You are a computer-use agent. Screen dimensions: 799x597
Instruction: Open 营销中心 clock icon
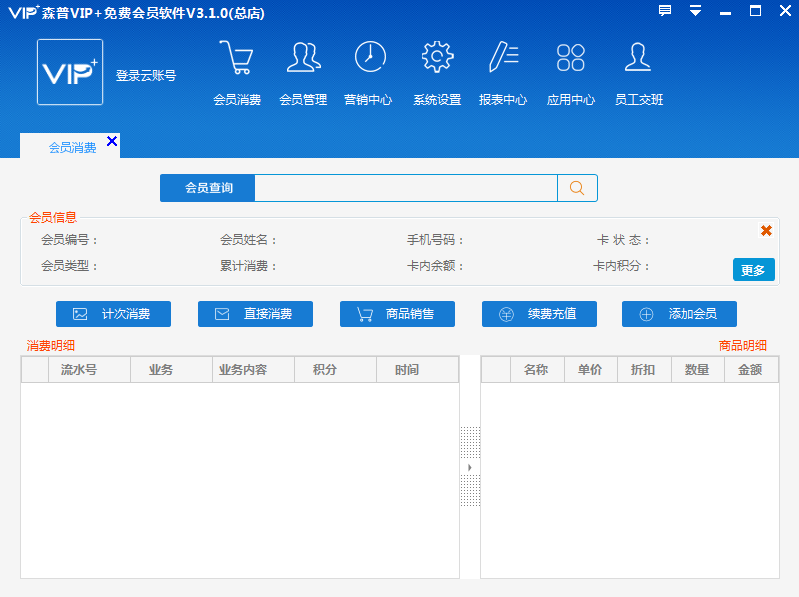click(369, 59)
